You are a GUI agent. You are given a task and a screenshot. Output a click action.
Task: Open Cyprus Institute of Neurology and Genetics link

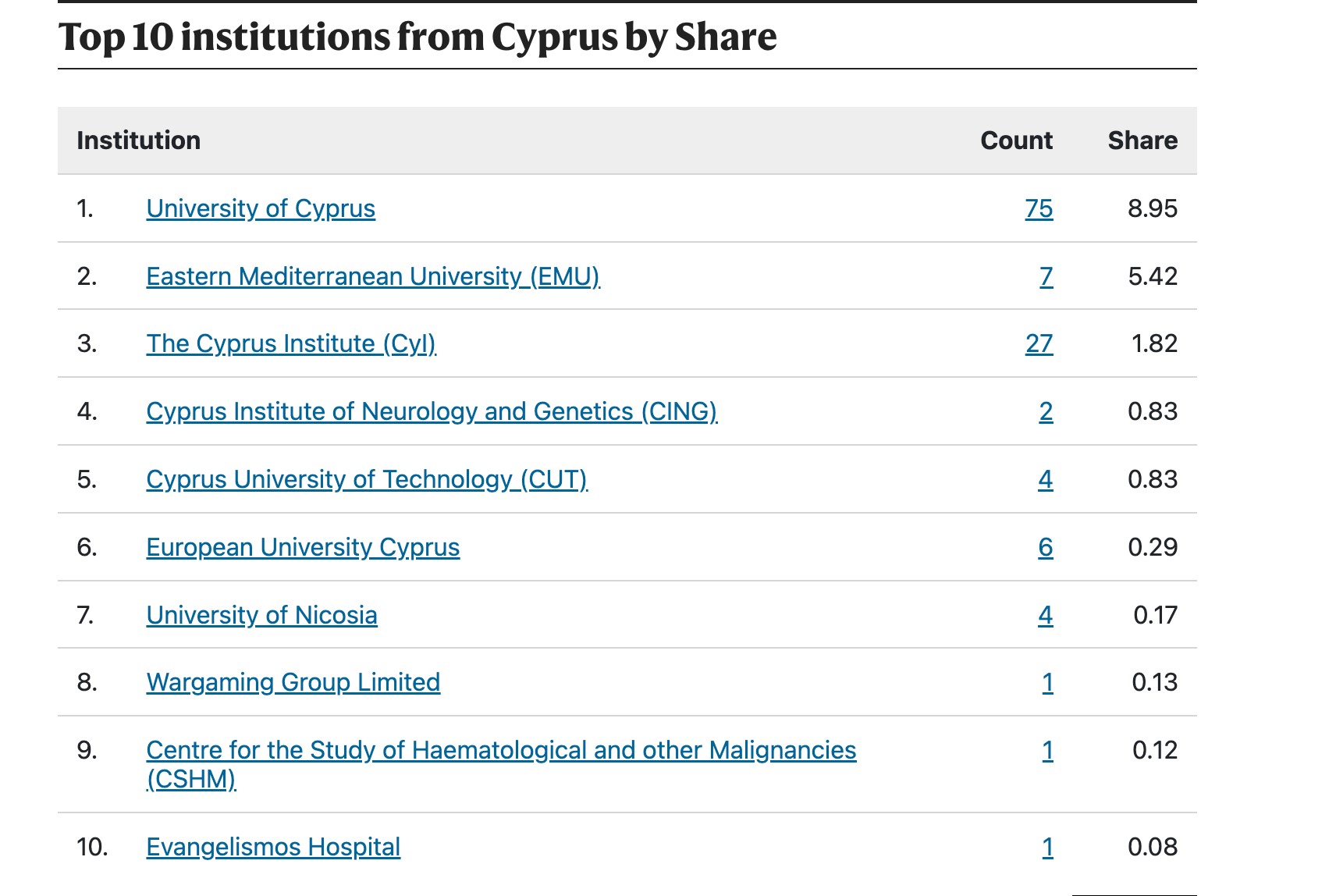(x=431, y=411)
